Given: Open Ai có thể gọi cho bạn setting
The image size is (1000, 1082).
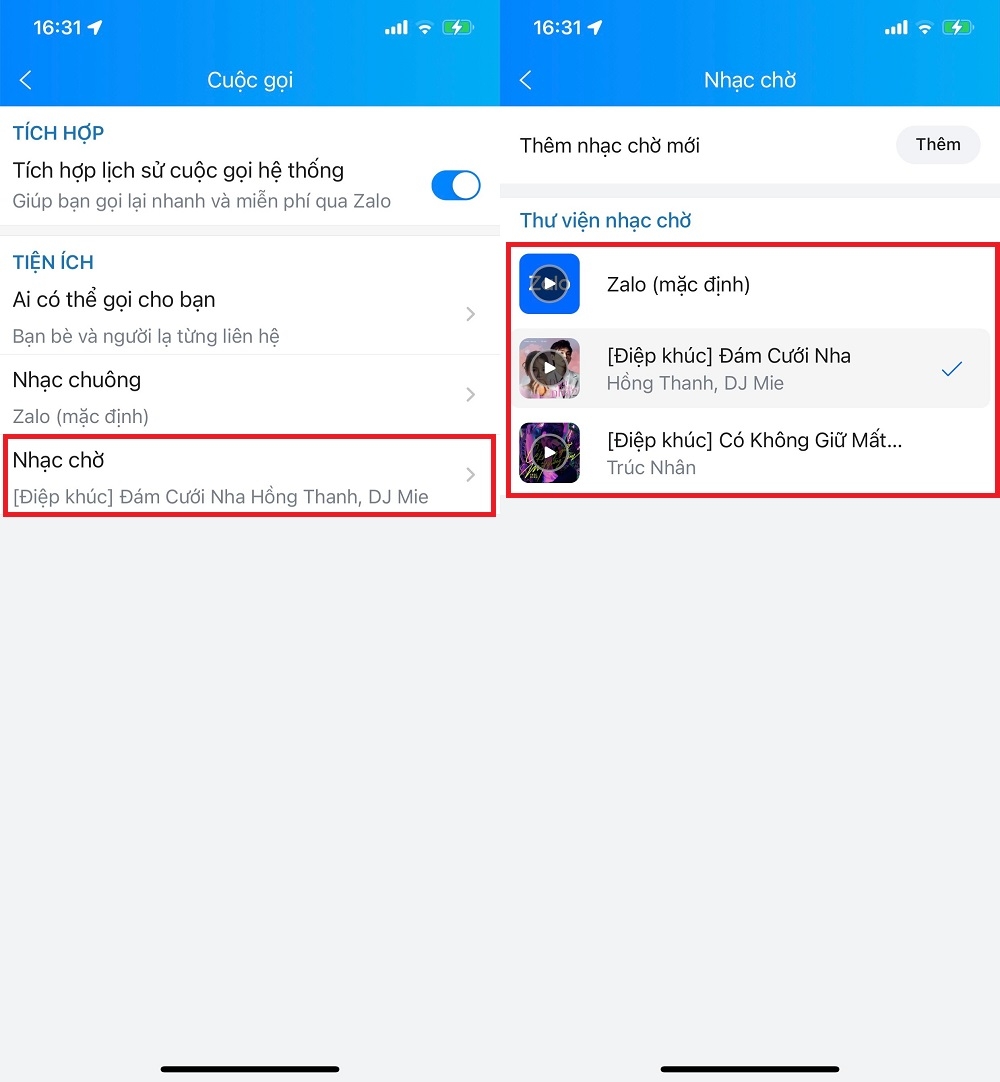Looking at the screenshot, I should coord(250,315).
